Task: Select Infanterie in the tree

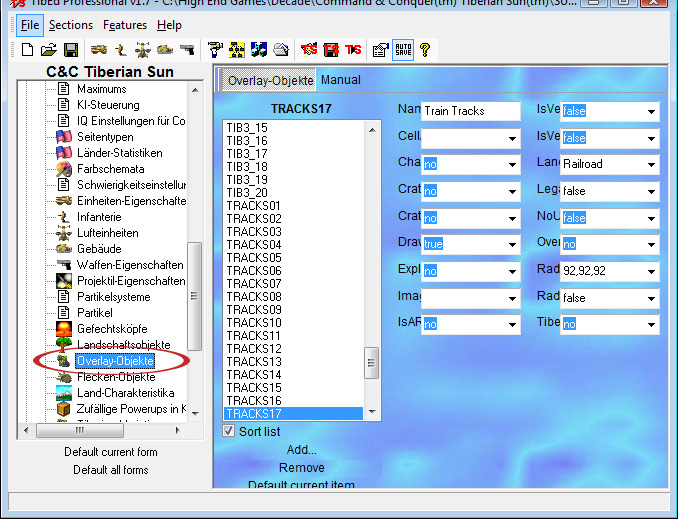Action: [99, 217]
